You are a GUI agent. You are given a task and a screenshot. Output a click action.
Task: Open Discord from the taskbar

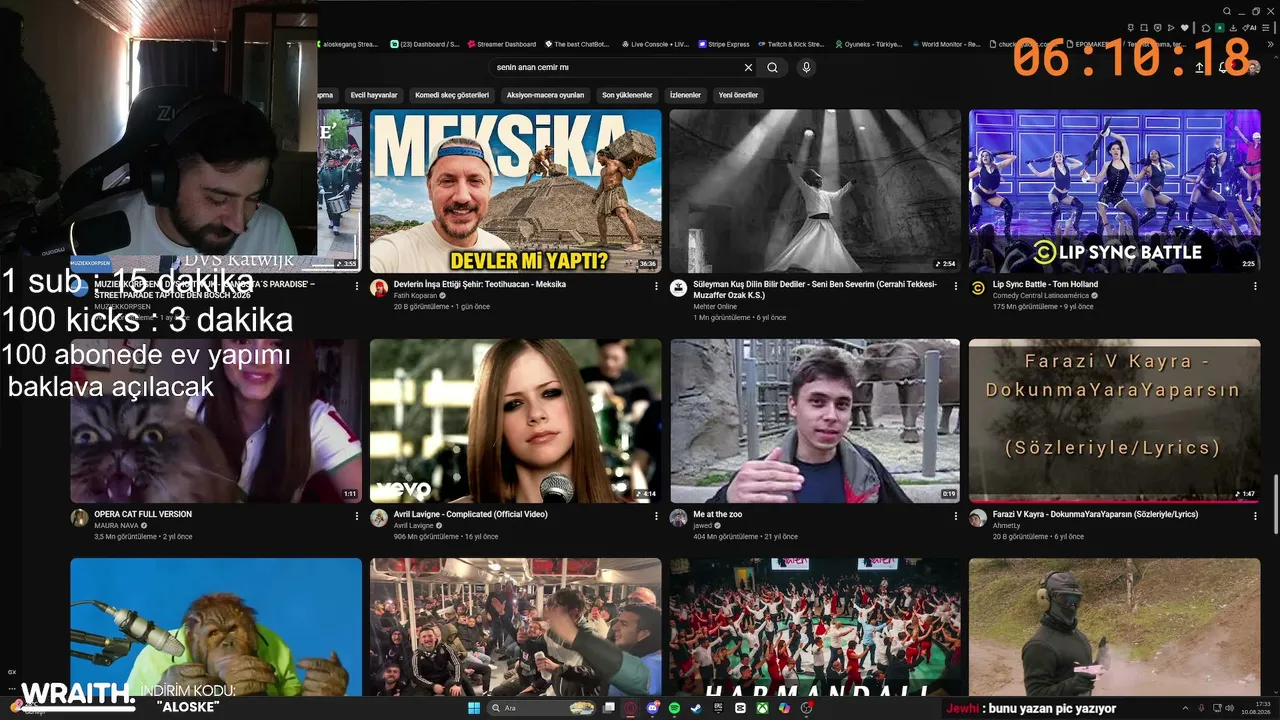[653, 708]
